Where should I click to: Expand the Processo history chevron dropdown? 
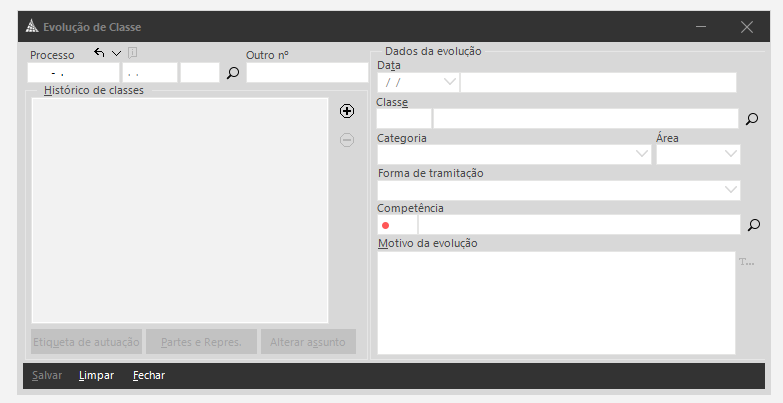click(116, 53)
